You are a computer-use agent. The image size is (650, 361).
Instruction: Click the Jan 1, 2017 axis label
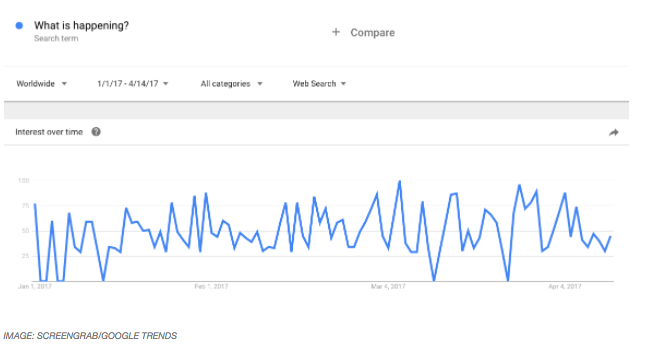coord(35,286)
